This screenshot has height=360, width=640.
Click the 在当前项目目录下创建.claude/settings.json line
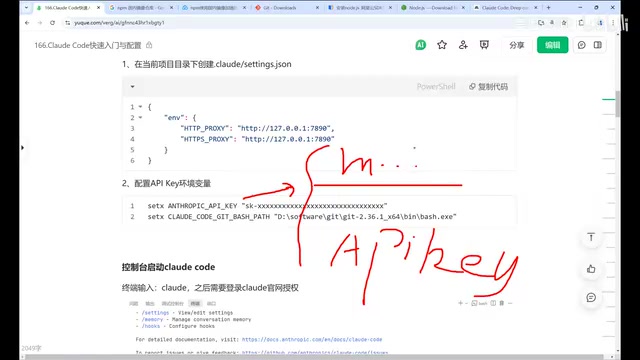tap(207, 64)
